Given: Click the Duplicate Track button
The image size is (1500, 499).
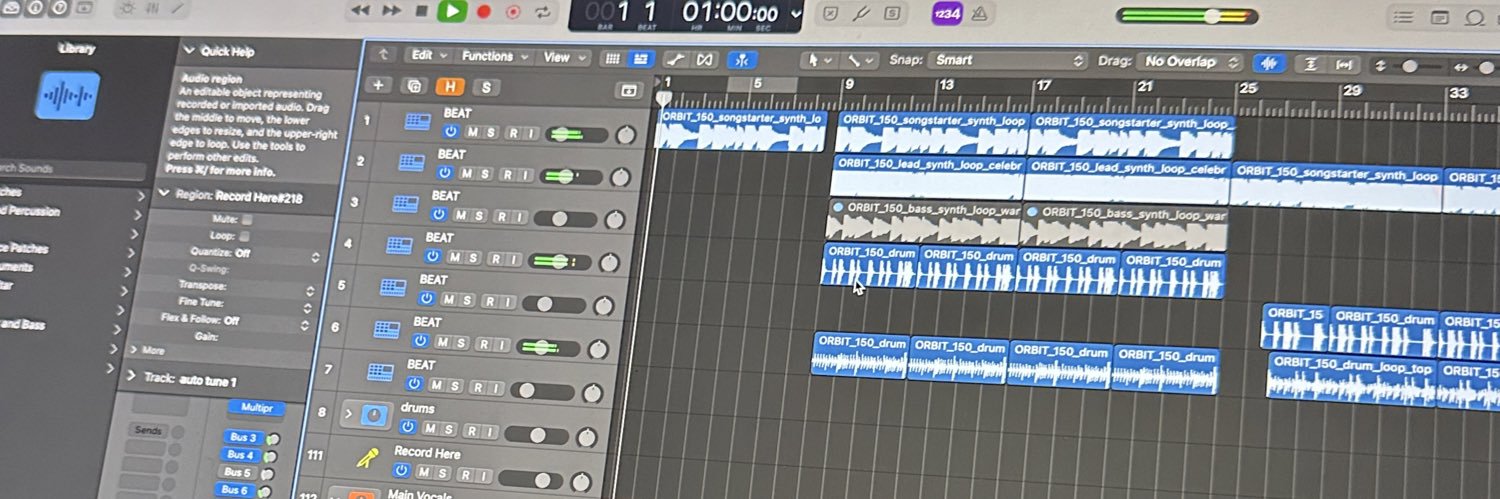Looking at the screenshot, I should 415,86.
